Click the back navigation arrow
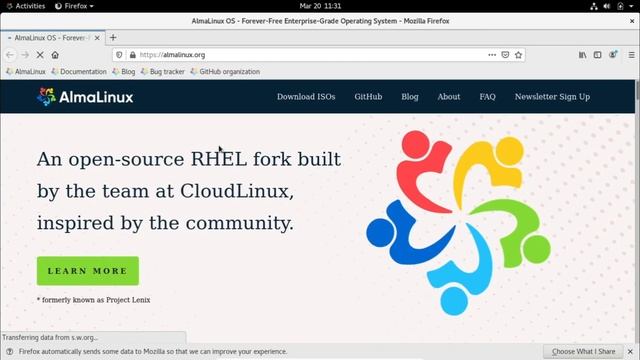 pos(10,55)
